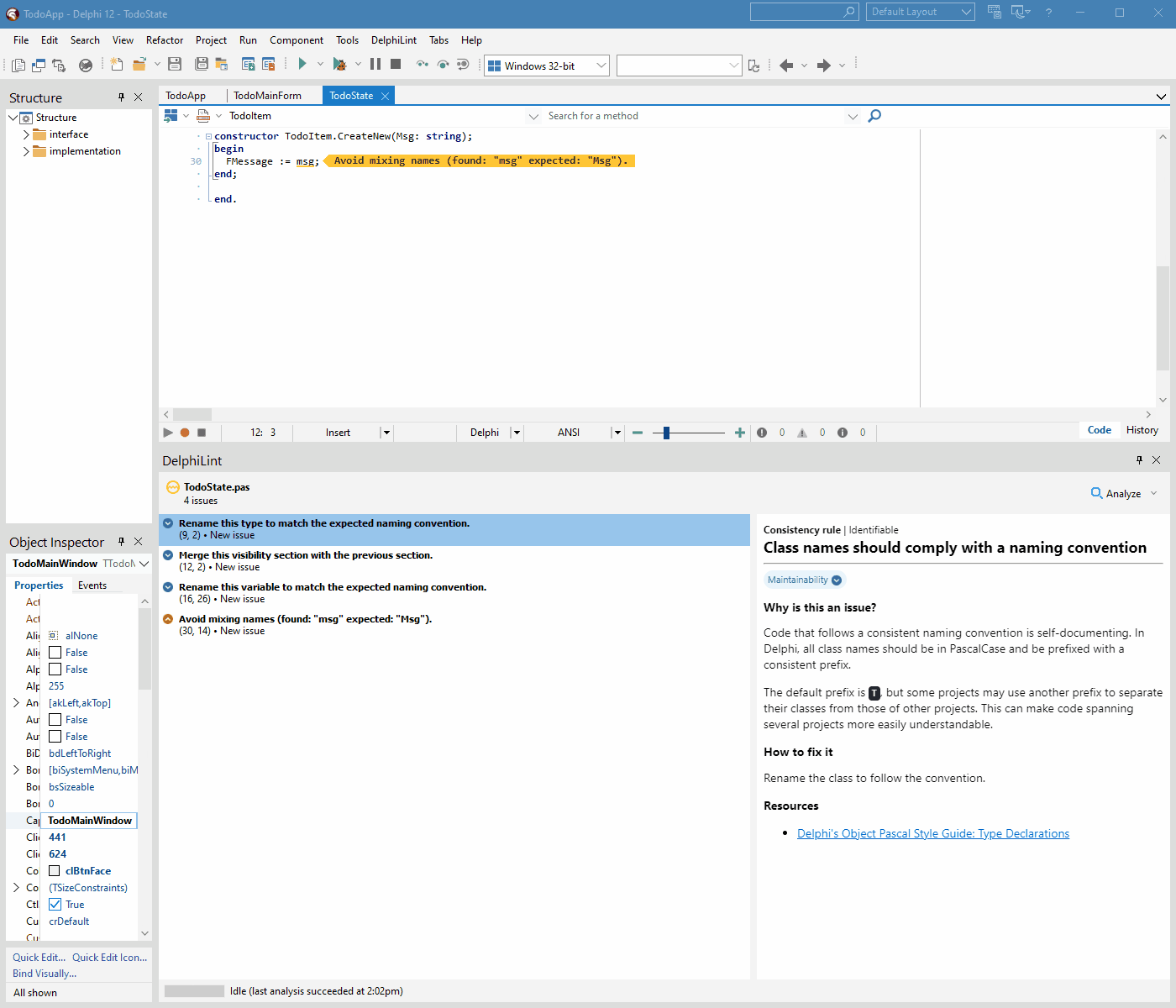Open the ANSI encoding dropdown arrow
This screenshot has height=1008, width=1176.
[x=617, y=433]
